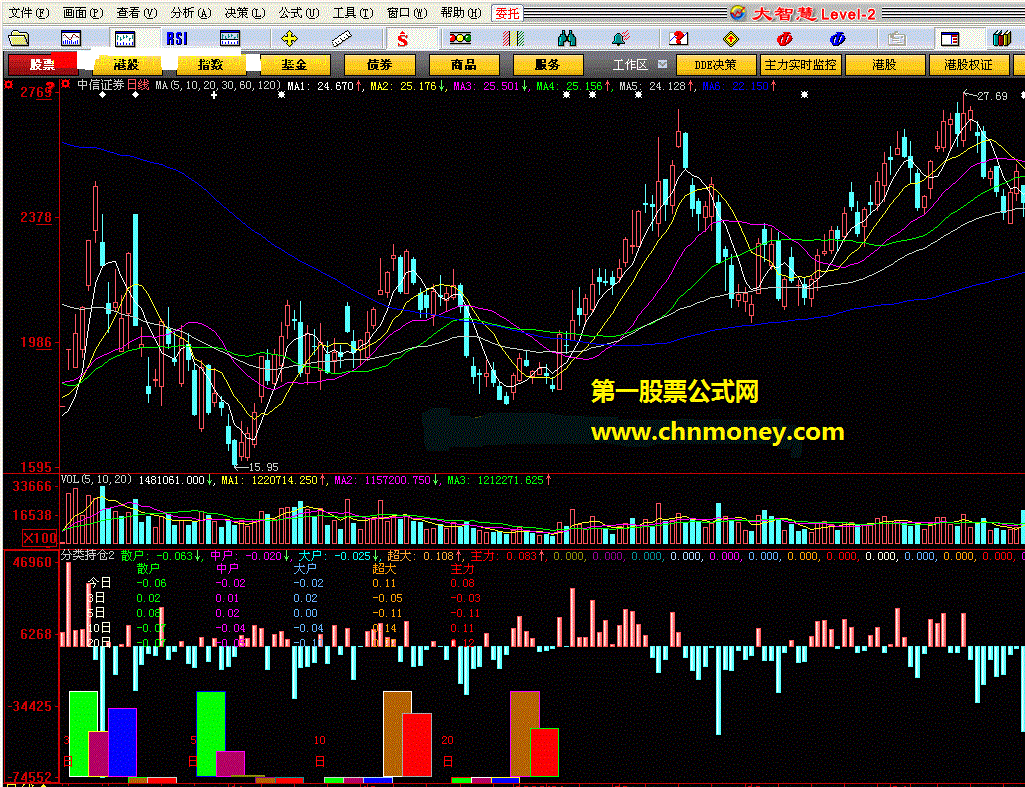Click the X100 volume scale box
This screenshot has width=1025, height=787.
click(40, 539)
